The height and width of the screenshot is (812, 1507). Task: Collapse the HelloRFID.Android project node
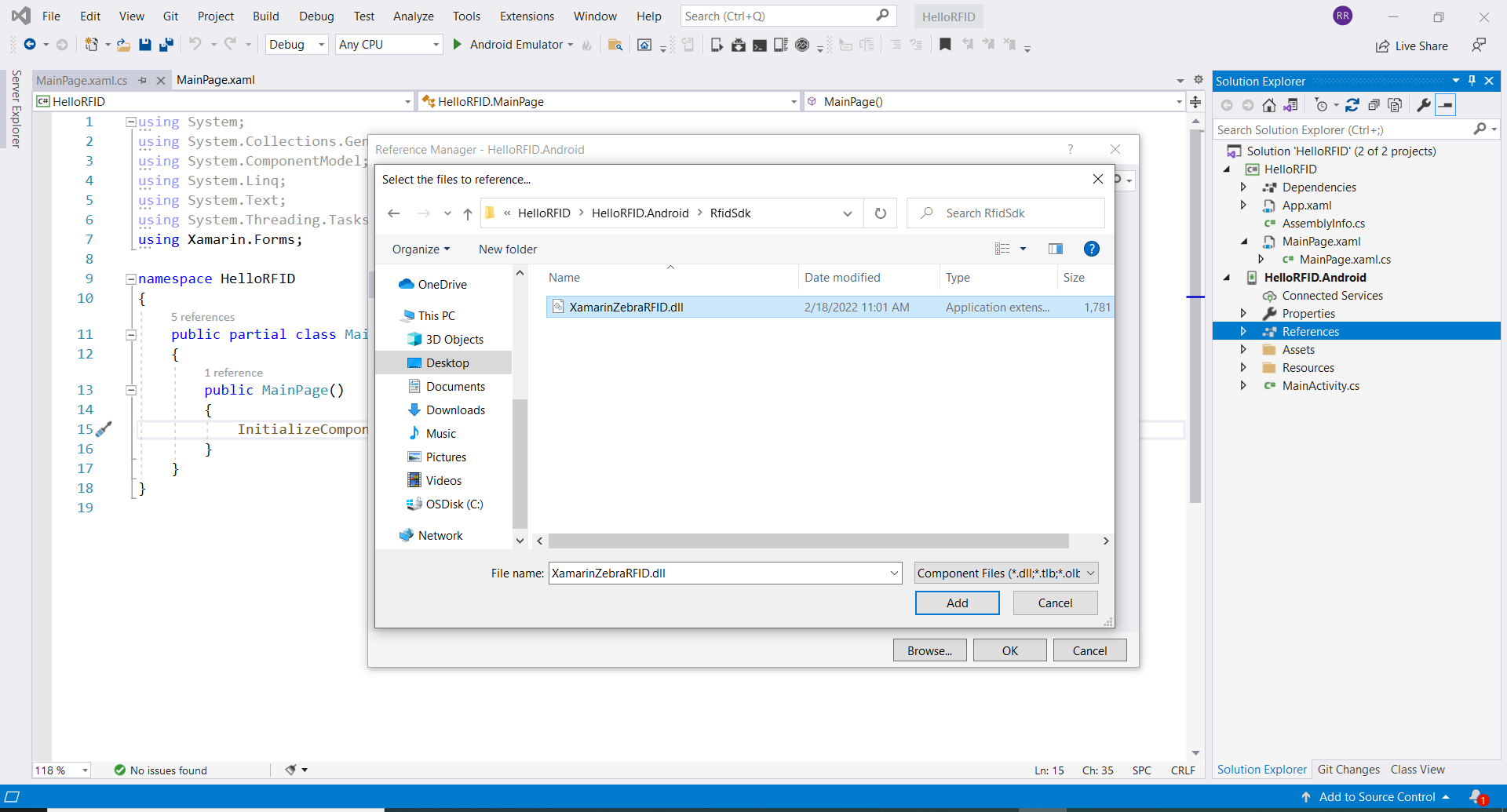point(1227,278)
